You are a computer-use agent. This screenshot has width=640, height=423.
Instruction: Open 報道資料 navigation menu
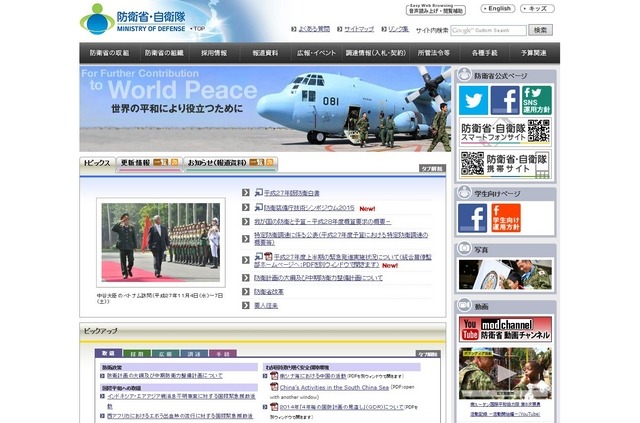[265, 53]
